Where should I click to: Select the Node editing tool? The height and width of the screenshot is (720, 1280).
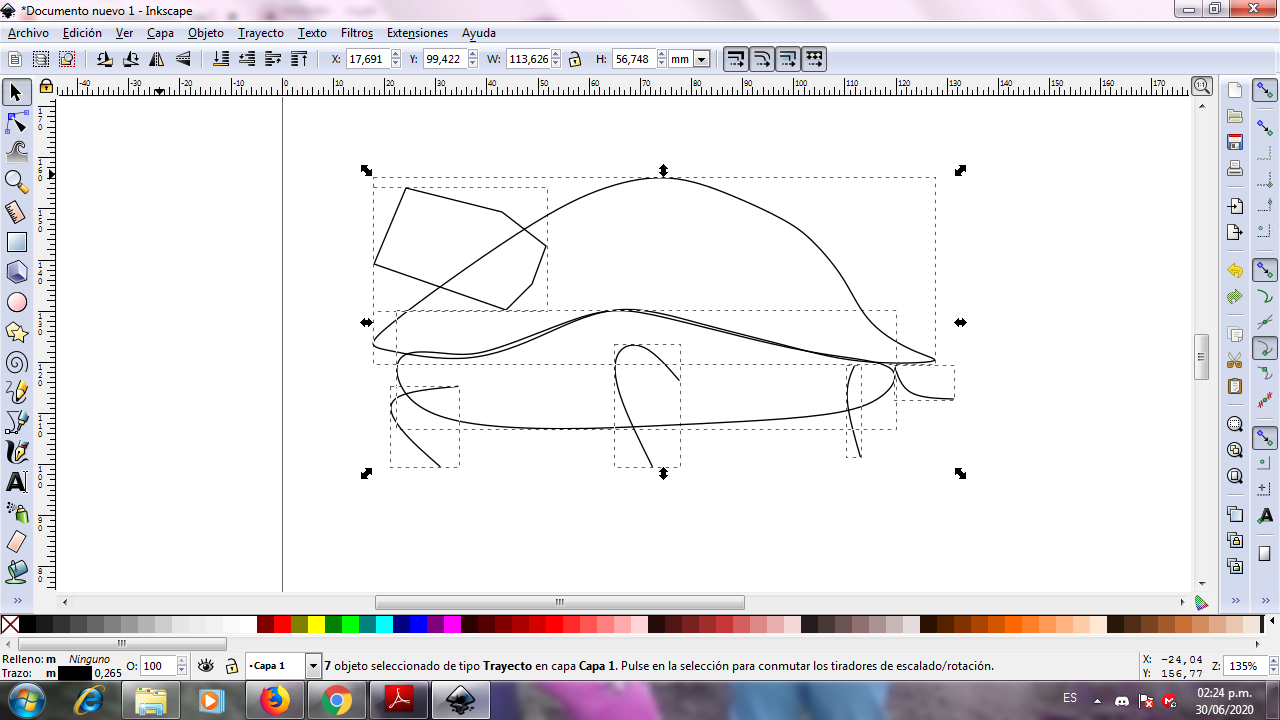tap(16, 123)
